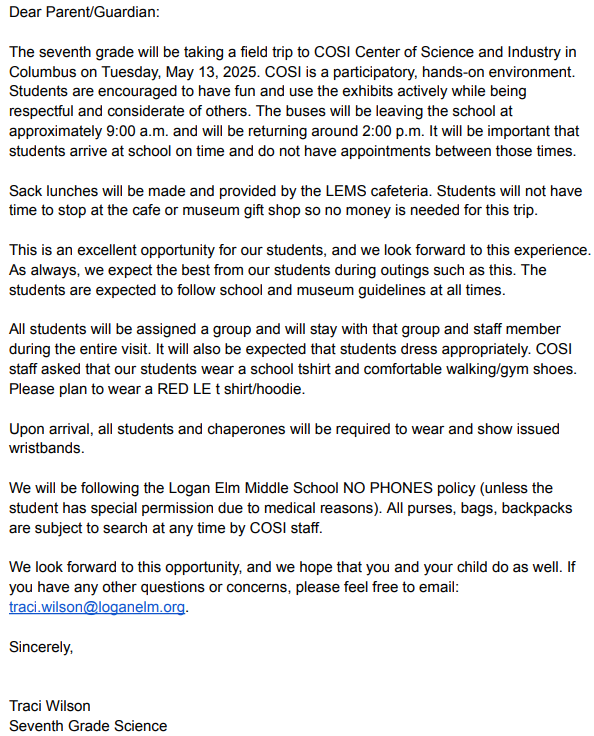Click the 'Dear Parent/Guardian:' greeting line
This screenshot has height=736, width=594.
85,12
